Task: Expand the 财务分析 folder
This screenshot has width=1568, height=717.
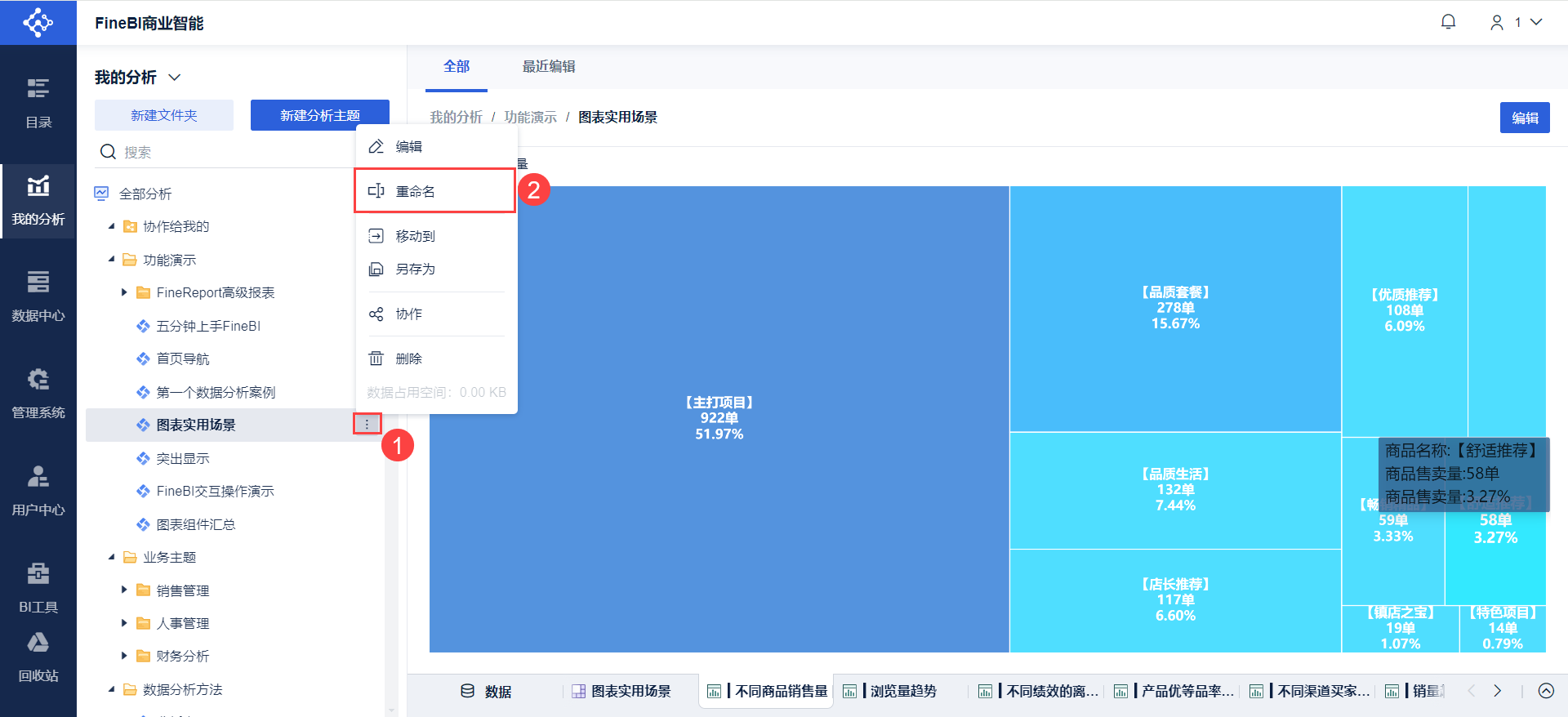Action: click(x=124, y=656)
